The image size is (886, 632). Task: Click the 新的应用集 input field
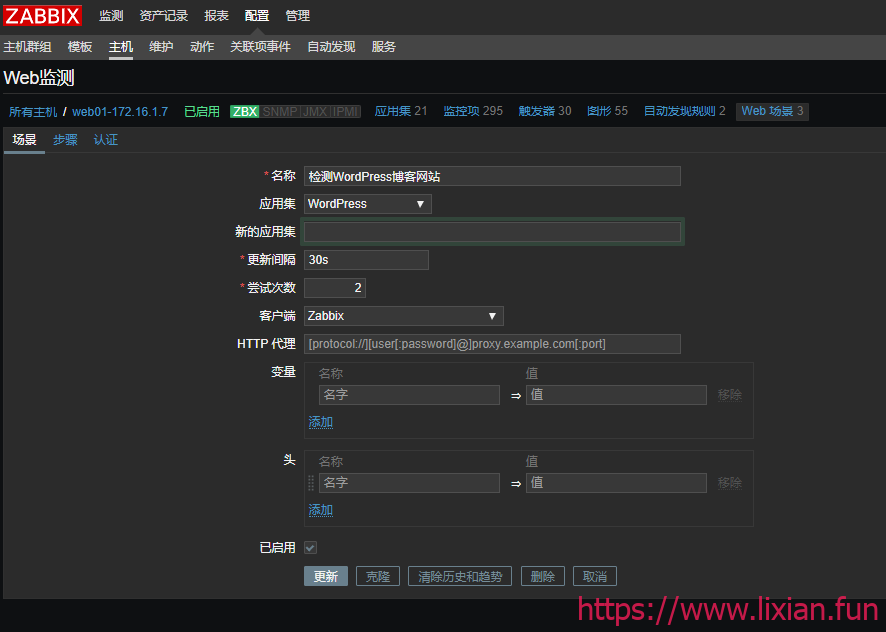[x=492, y=232]
